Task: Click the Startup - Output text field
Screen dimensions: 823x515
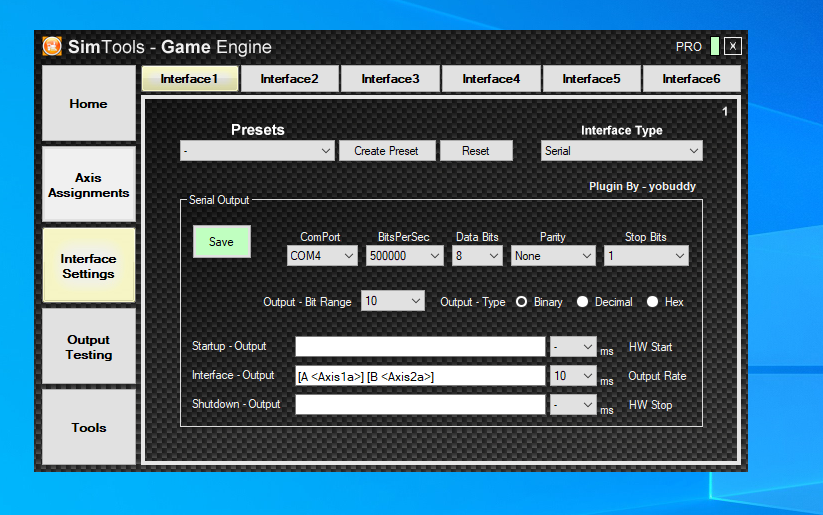Action: (x=420, y=347)
